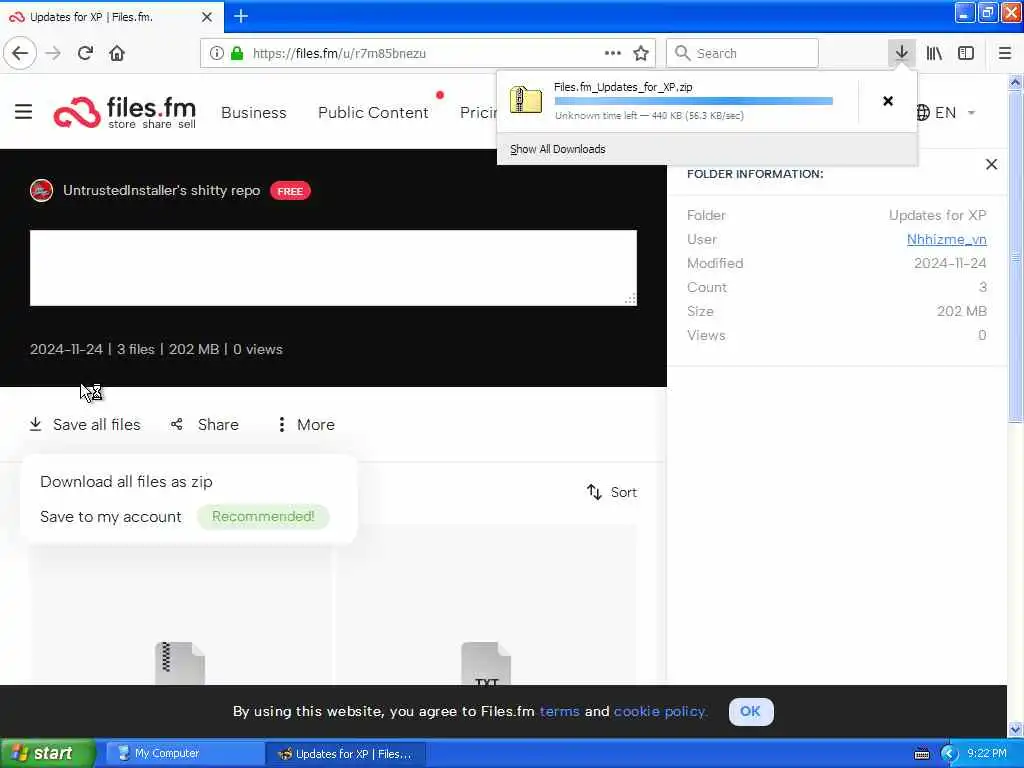Click the "2024-11-24" modified value
Image resolution: width=1024 pixels, height=768 pixels.
[950, 263]
